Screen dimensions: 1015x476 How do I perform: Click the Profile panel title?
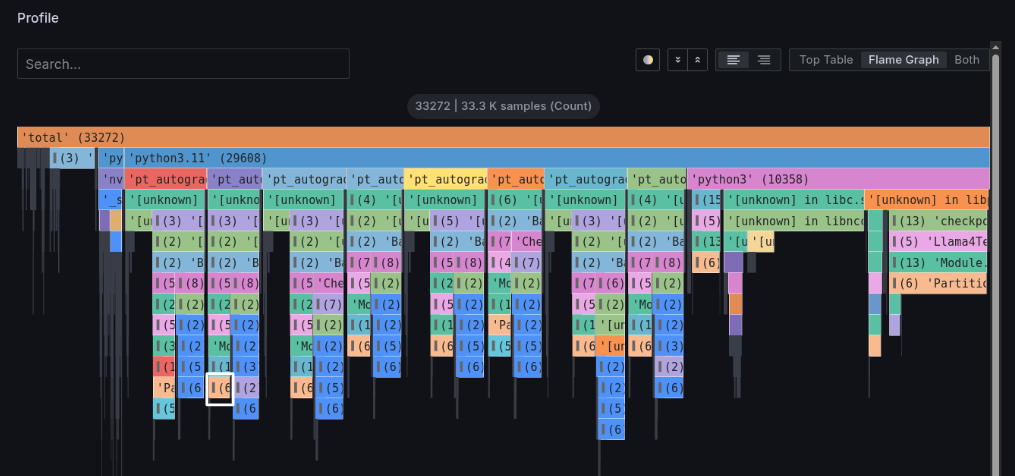(38, 18)
